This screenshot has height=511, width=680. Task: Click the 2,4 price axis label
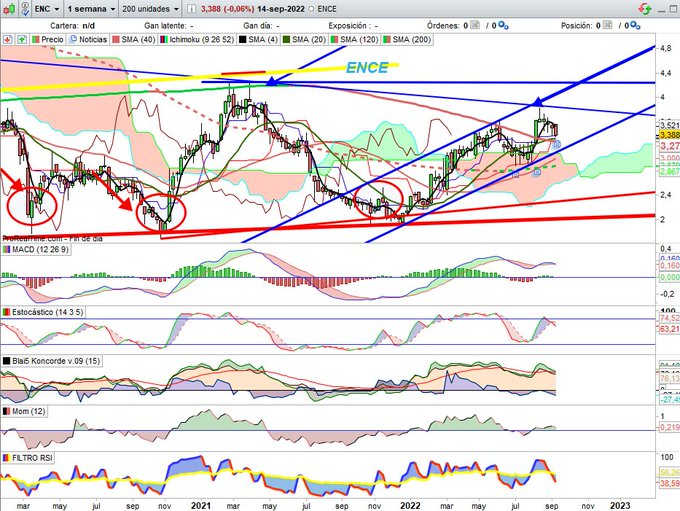[666, 195]
